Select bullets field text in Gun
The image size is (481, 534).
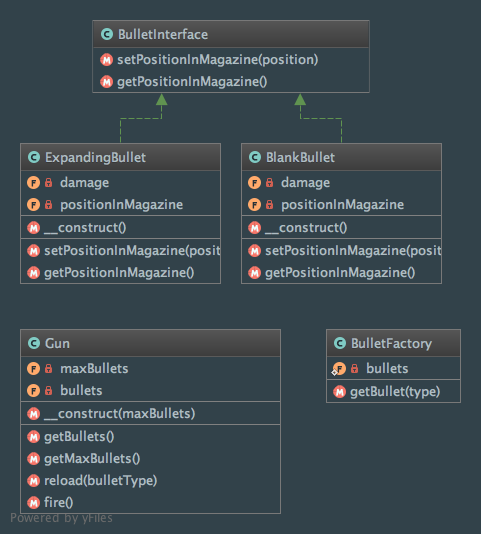[x=81, y=391]
